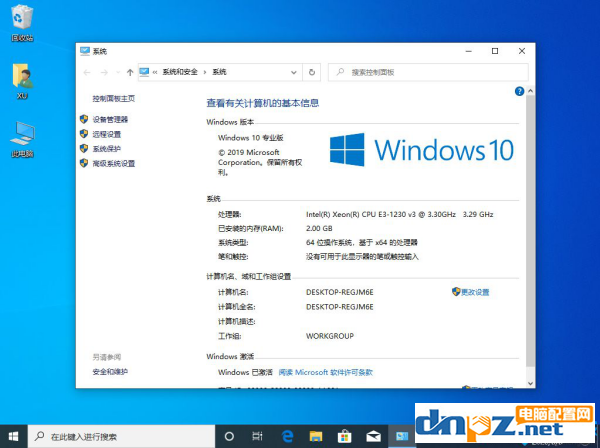
Task: Expand the breadcrumb chevron after 系统和安全
Action: (x=205, y=72)
